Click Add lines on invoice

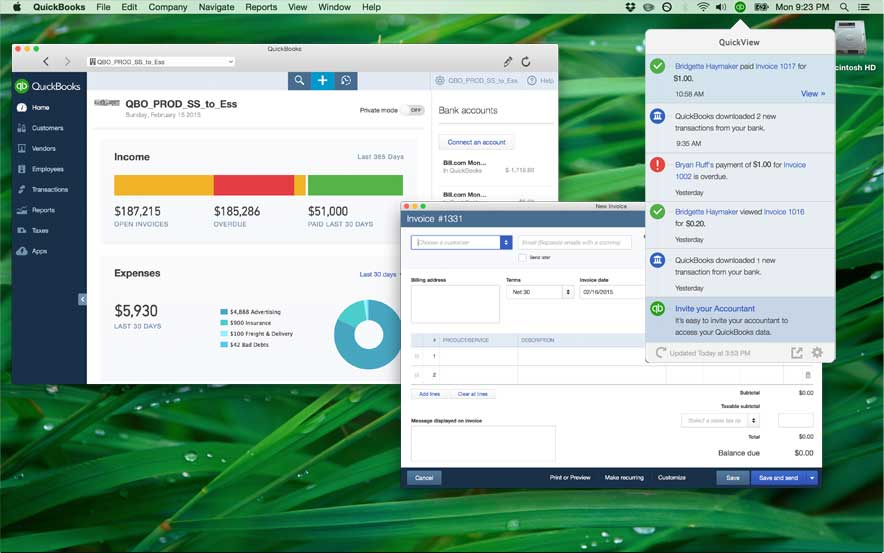pyautogui.click(x=430, y=394)
